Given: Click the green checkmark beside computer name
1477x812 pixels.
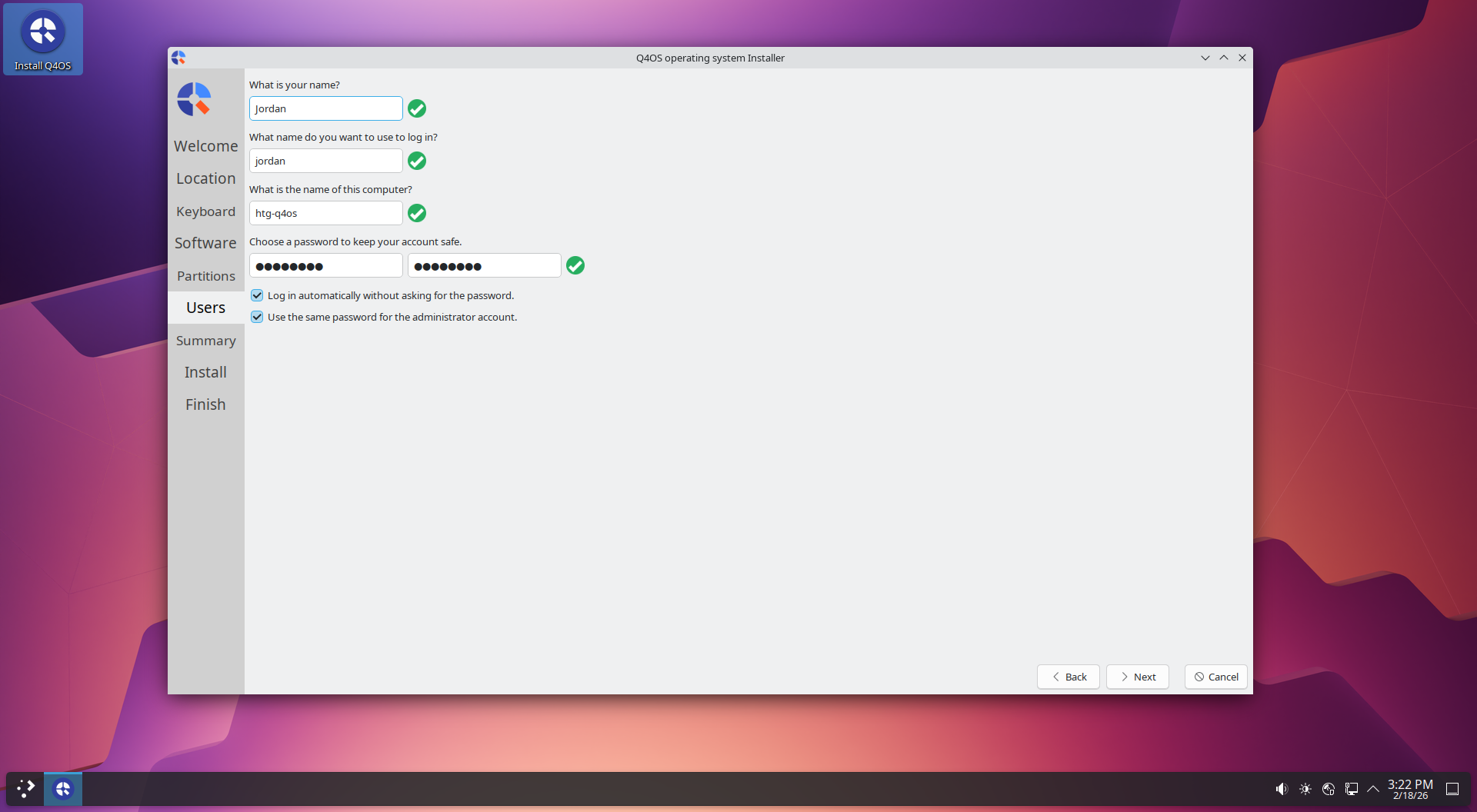Looking at the screenshot, I should coord(417,213).
